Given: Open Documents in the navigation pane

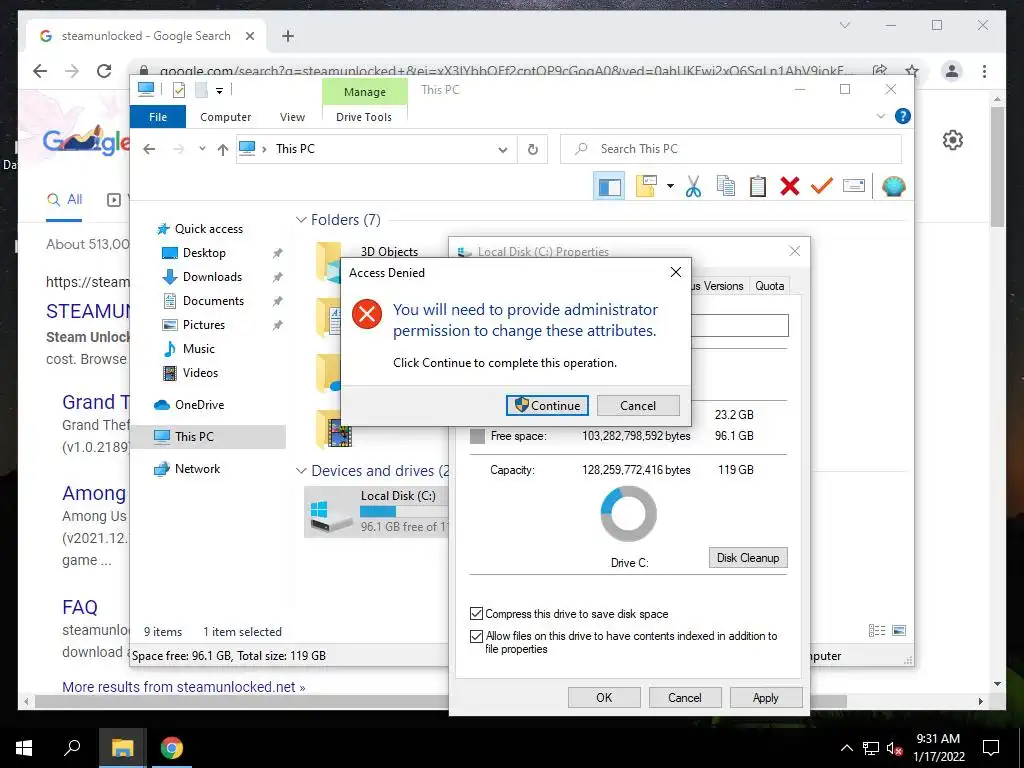Looking at the screenshot, I should pyautogui.click(x=213, y=301).
